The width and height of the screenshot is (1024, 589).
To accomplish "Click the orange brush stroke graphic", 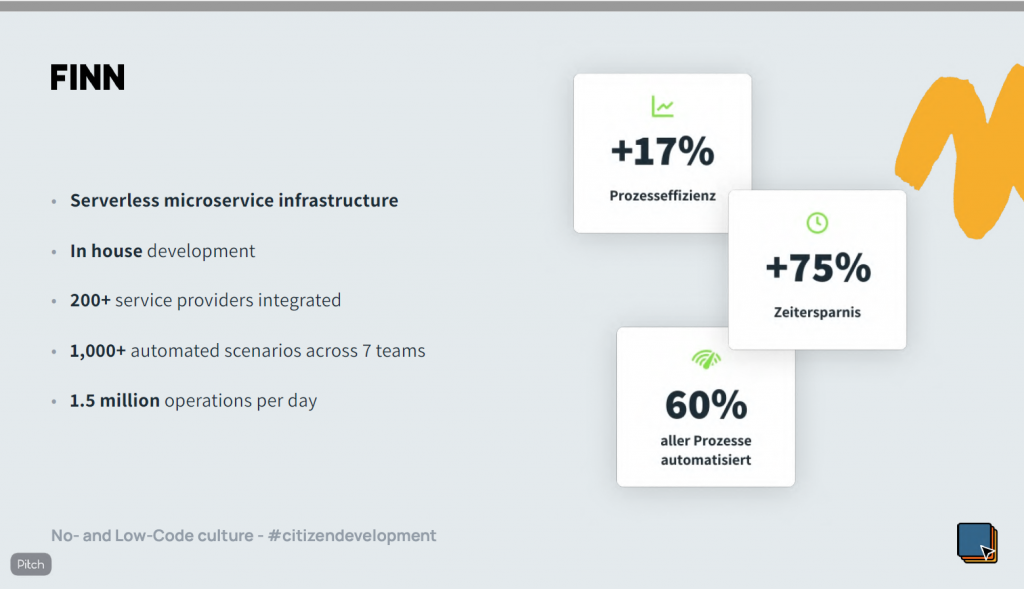I will (x=960, y=150).
